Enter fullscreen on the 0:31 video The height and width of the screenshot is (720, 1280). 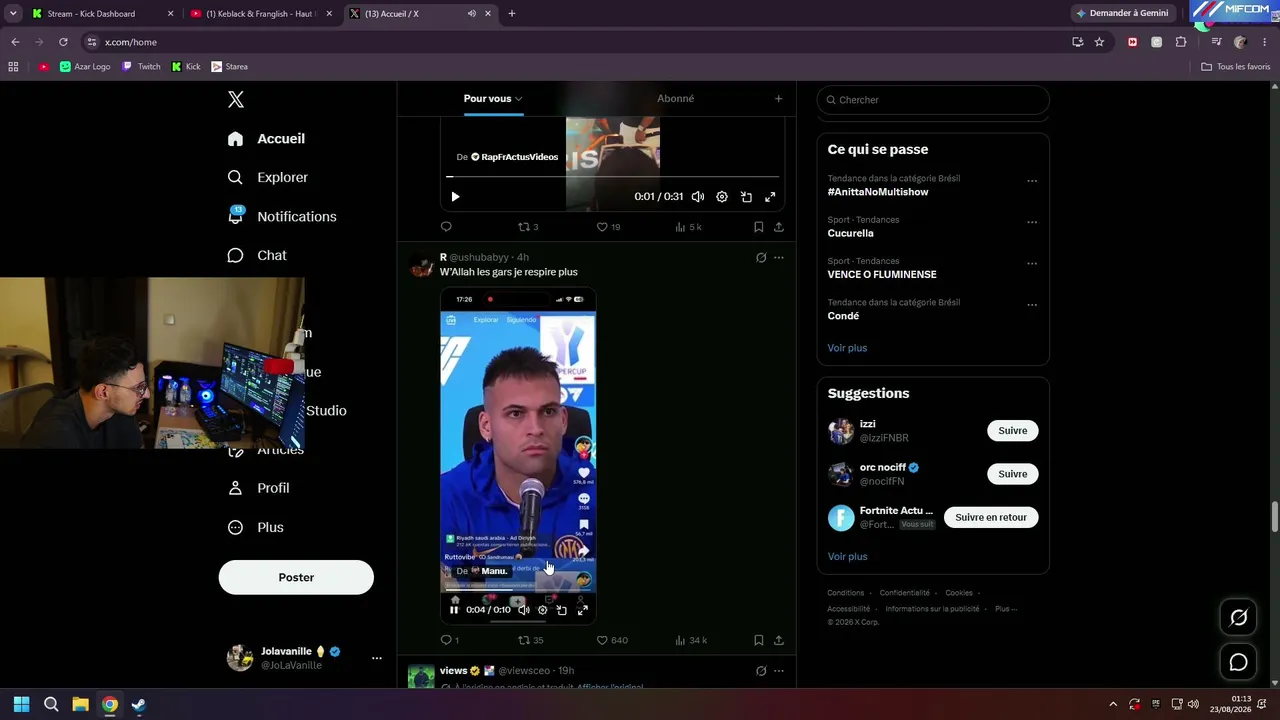pos(770,197)
